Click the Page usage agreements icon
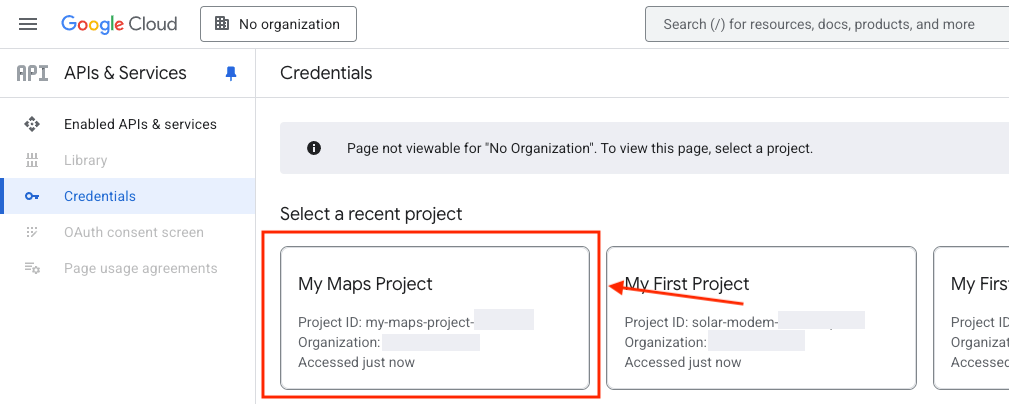 (x=32, y=269)
